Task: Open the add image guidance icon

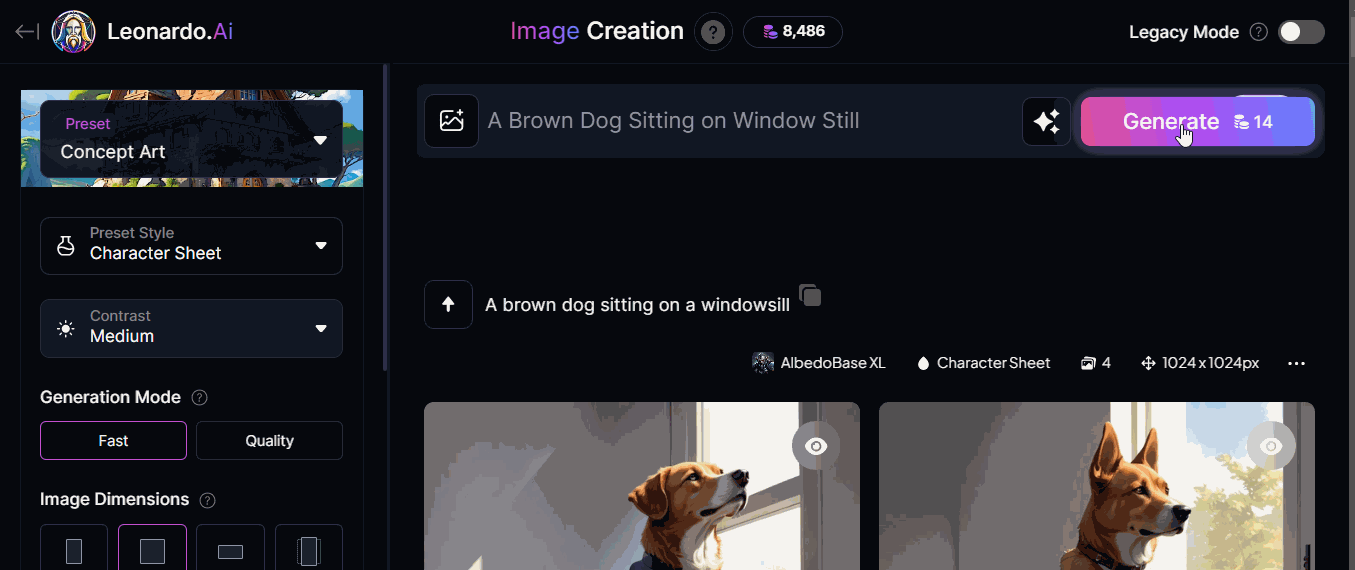Action: [451, 121]
